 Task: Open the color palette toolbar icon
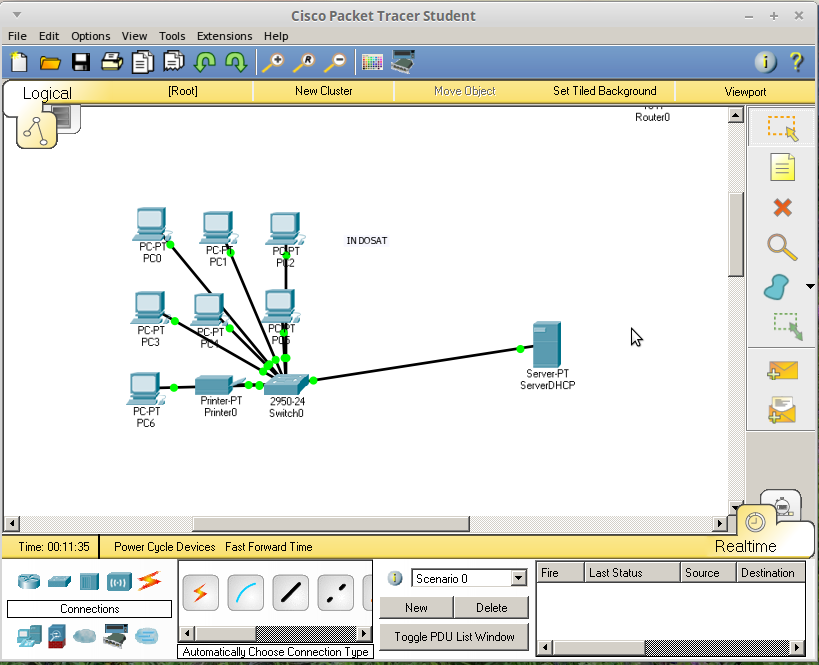(373, 62)
